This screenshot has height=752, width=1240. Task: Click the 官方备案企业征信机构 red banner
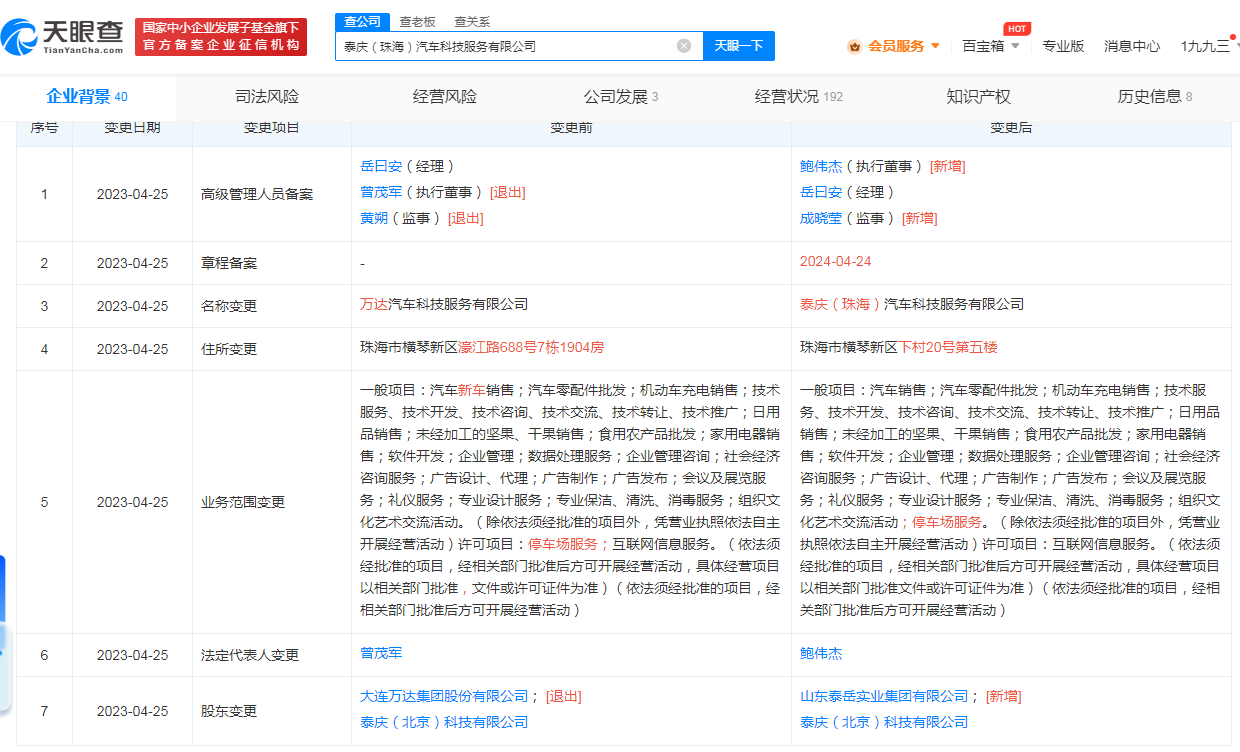point(221,37)
